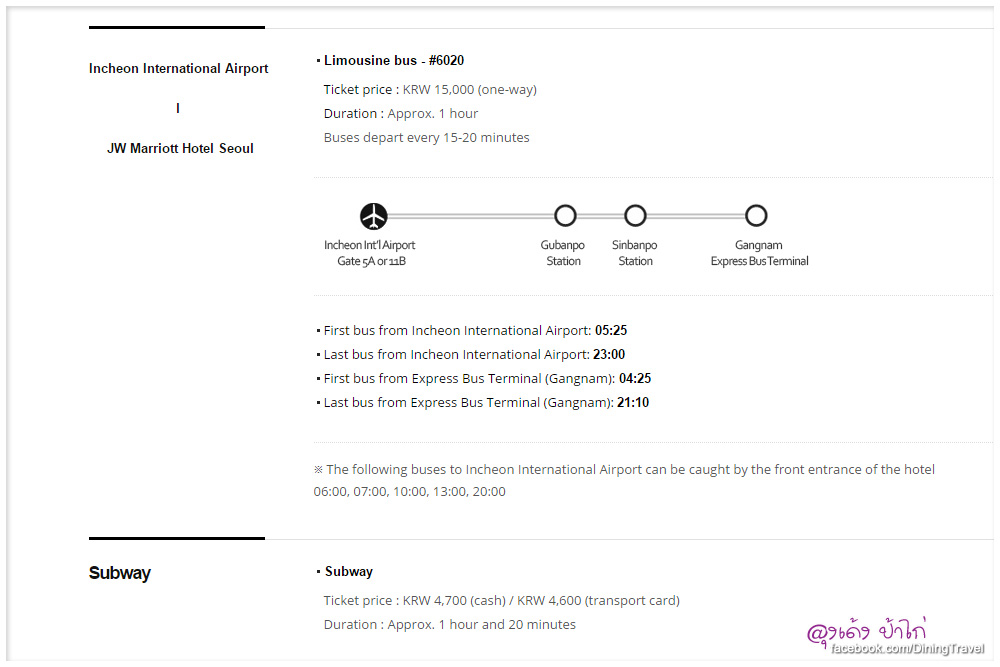Viewport: 1000px width, 667px height.
Task: Click the subway ticket price KRW 4,700 line
Action: [501, 601]
